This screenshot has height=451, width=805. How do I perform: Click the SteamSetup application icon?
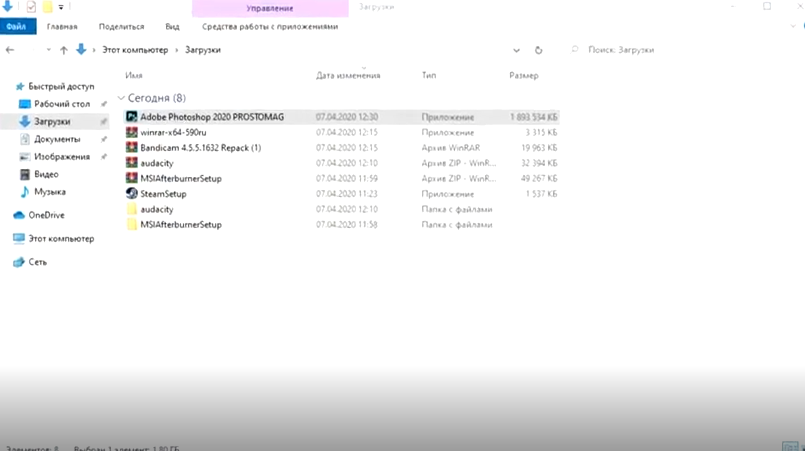(131, 194)
